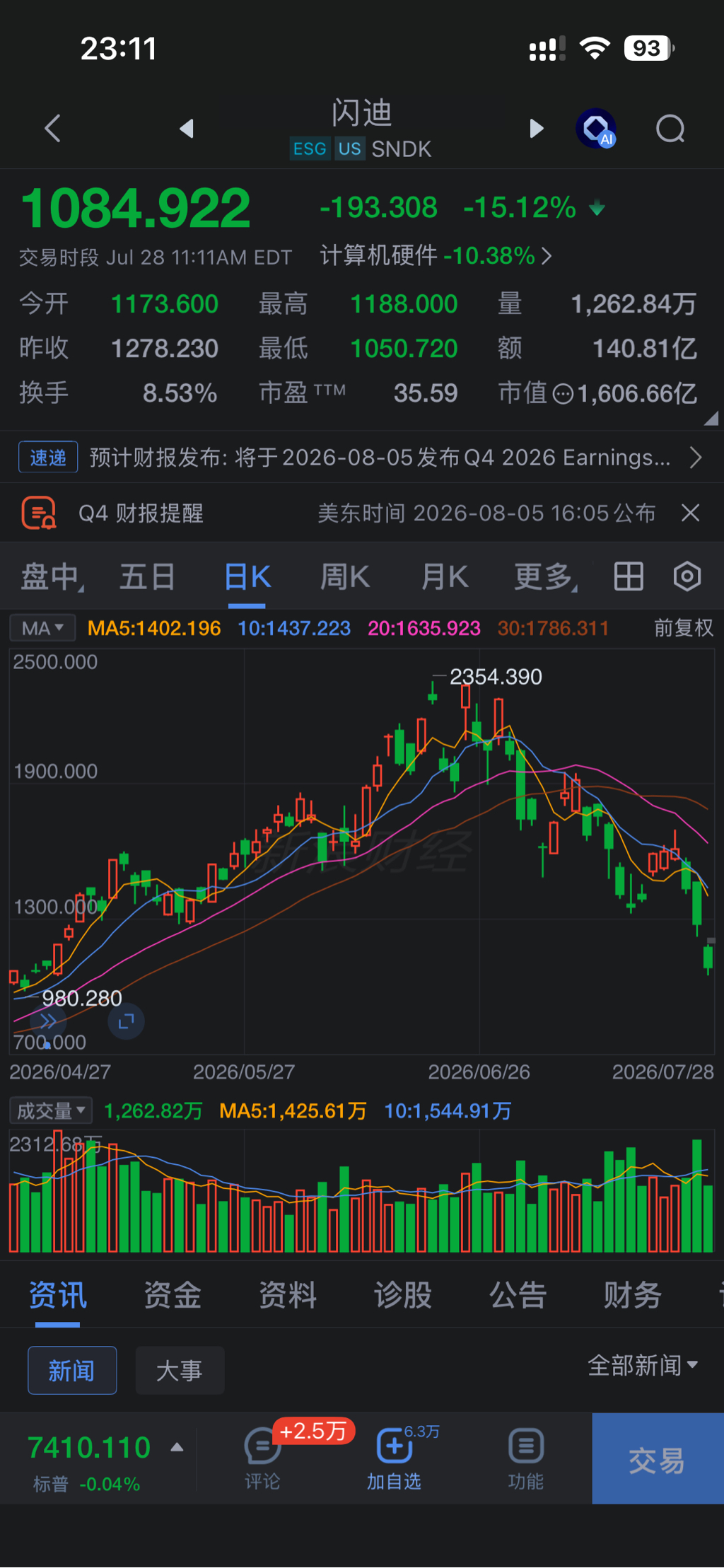This screenshot has width=724, height=1568.
Task: Tap the market cap info smiley icon
Action: (563, 393)
